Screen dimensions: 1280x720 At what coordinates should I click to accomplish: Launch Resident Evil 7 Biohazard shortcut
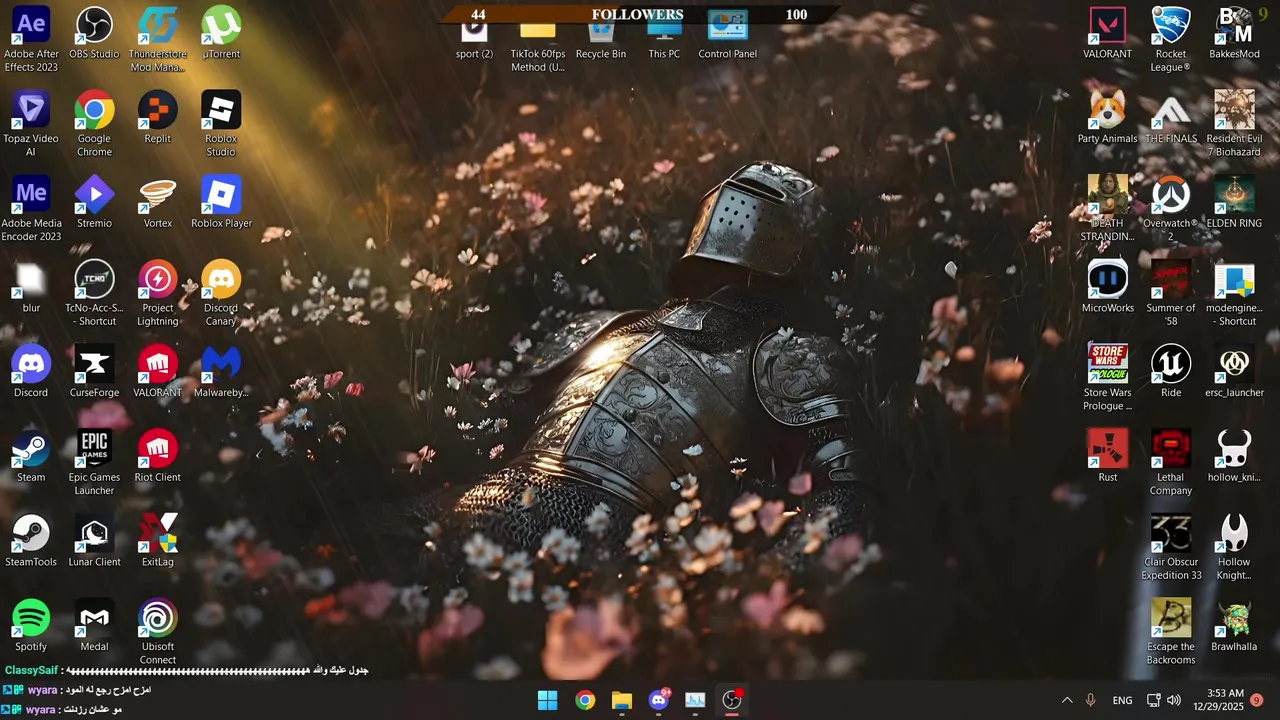(1234, 125)
